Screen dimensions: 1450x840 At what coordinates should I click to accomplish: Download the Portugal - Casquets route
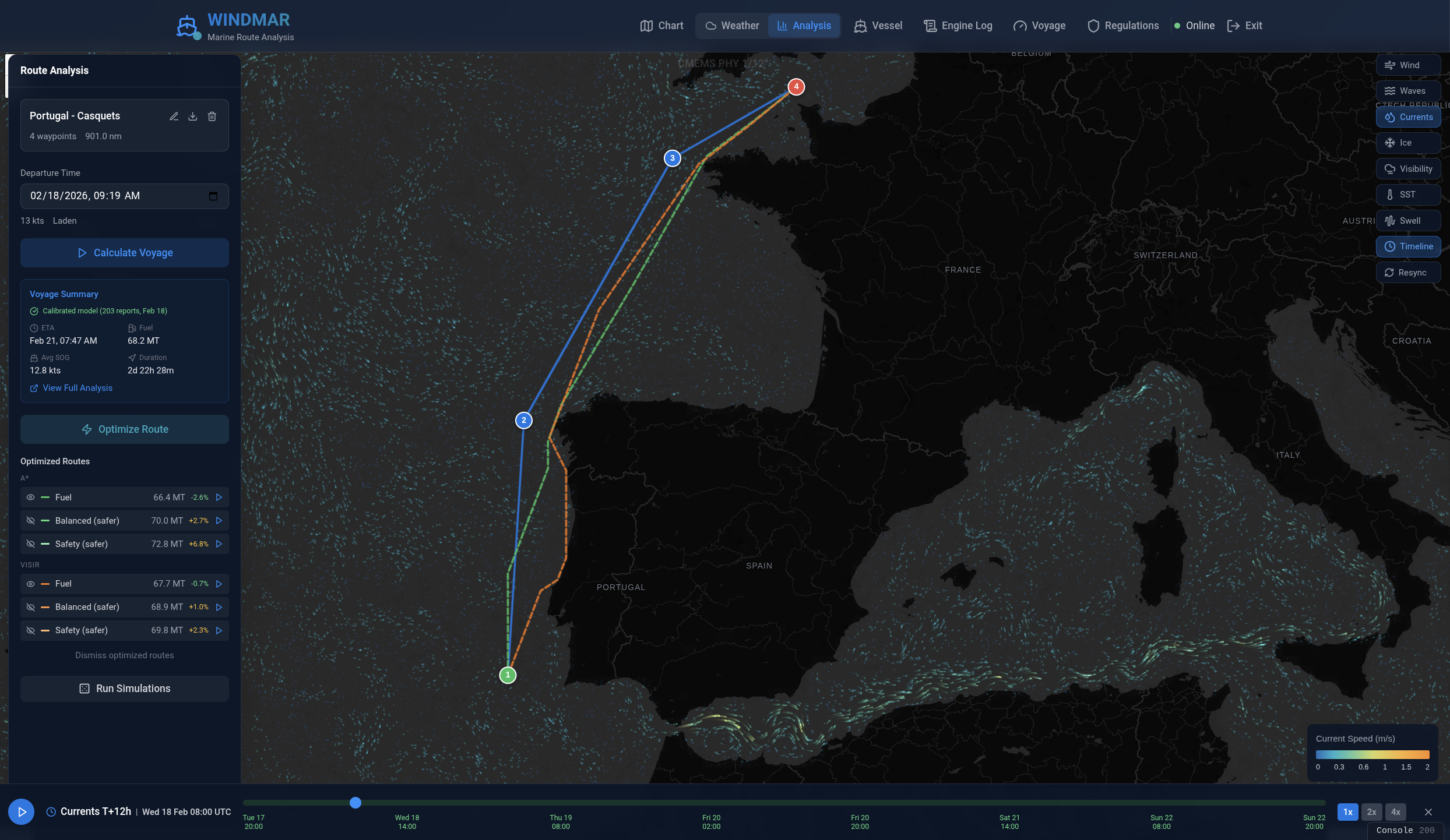[x=193, y=117]
